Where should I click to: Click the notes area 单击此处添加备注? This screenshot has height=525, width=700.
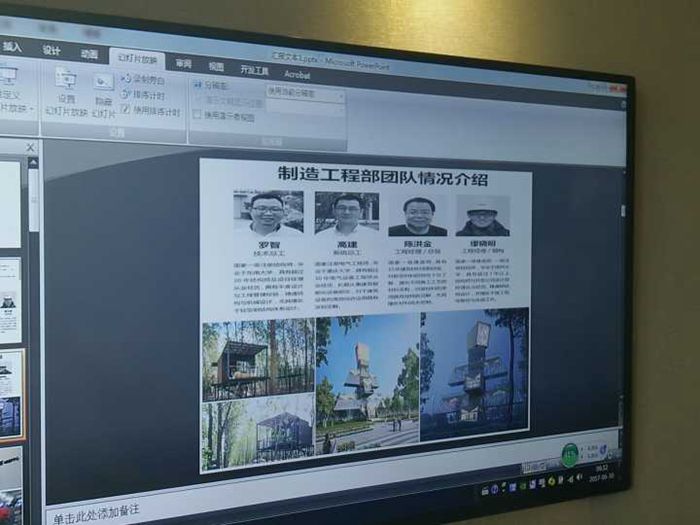96,514
